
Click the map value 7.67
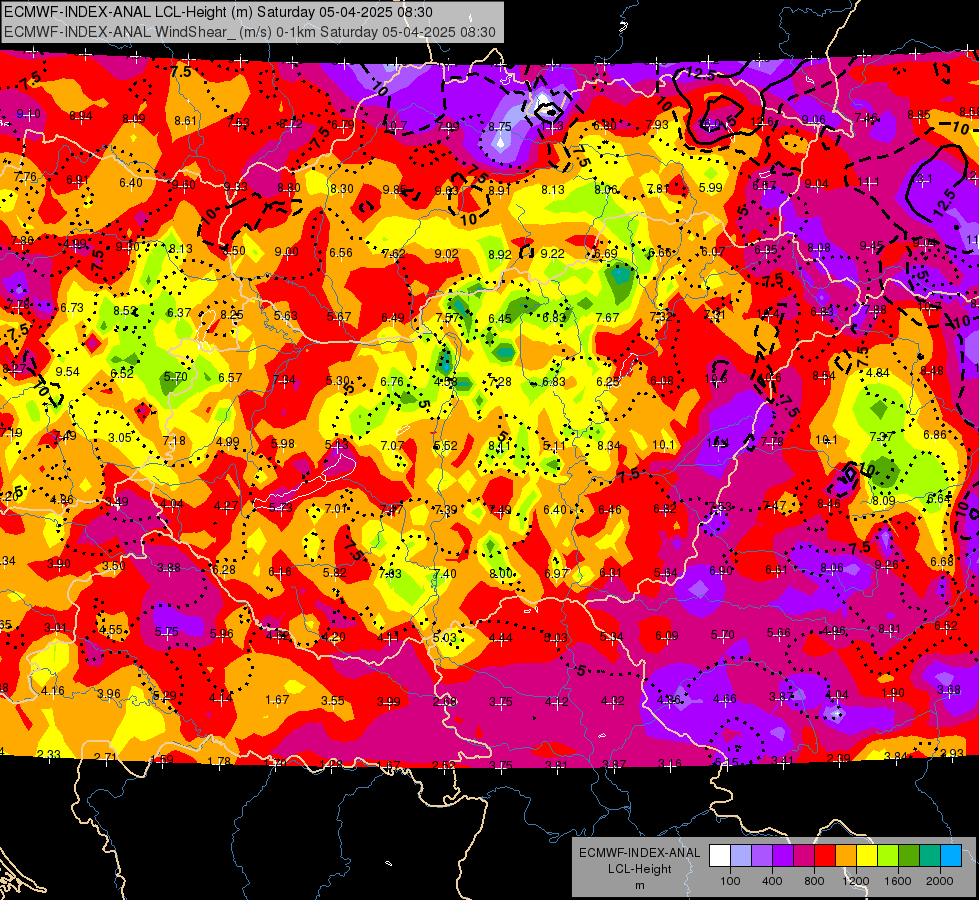pos(608,317)
